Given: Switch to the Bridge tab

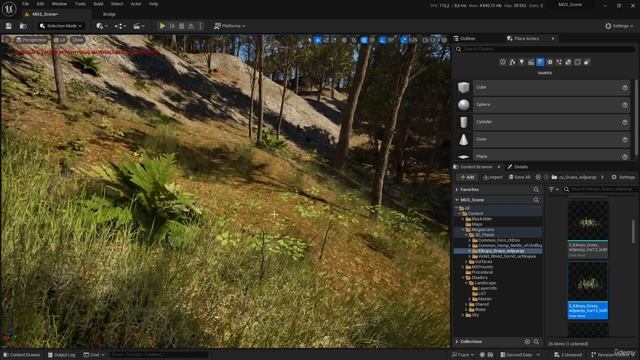Looking at the screenshot, I should pos(109,14).
